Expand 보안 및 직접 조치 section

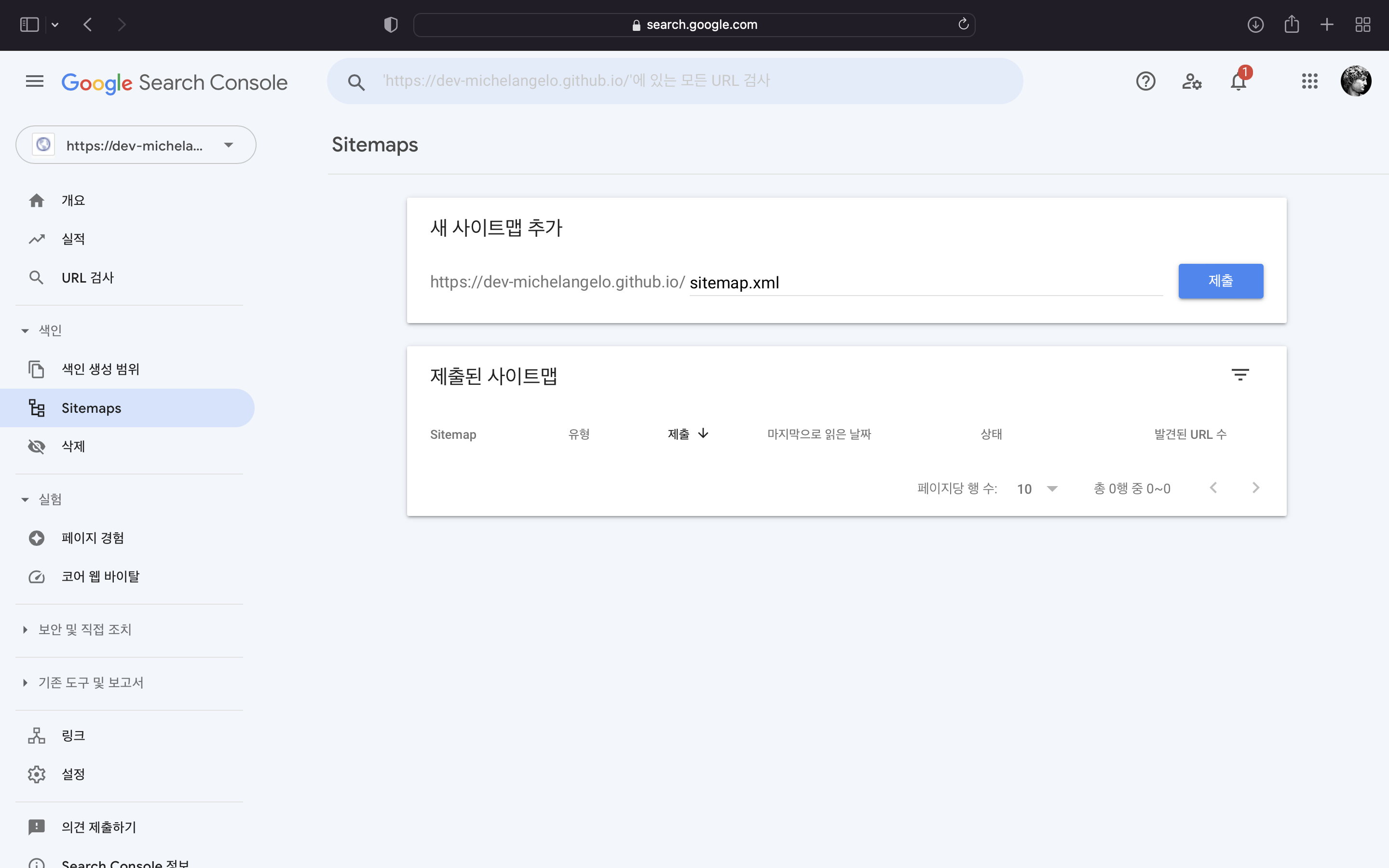25,629
